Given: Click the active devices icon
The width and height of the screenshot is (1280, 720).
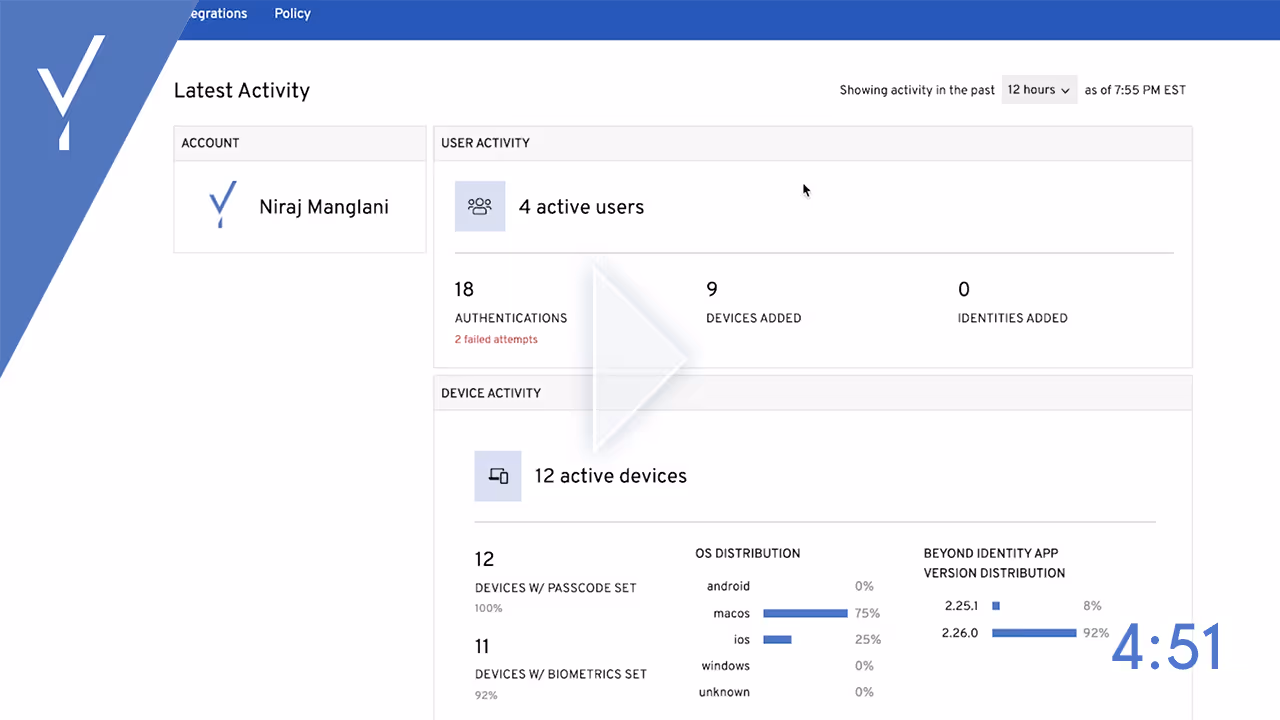Looking at the screenshot, I should point(497,476).
